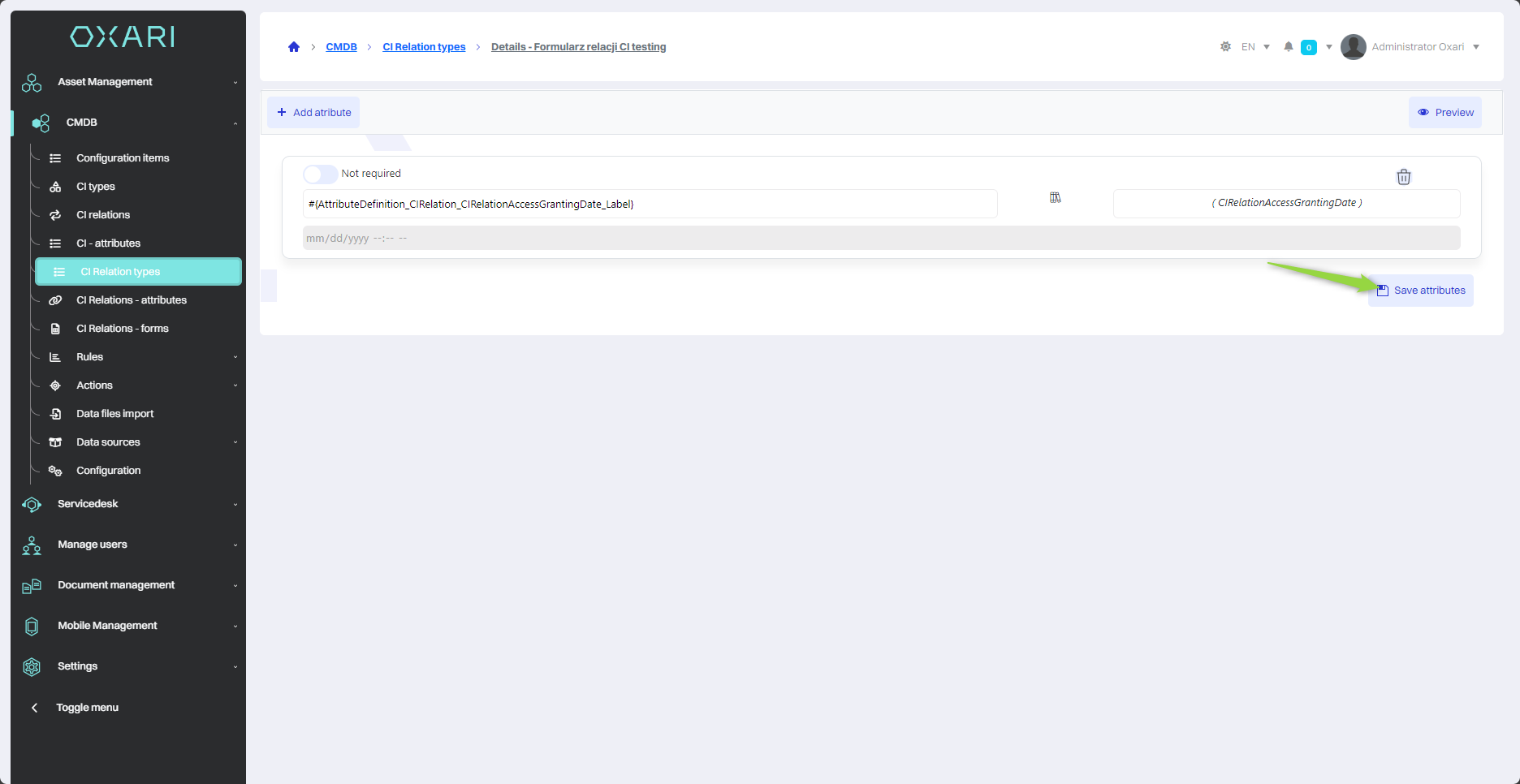The image size is (1520, 784).
Task: Click the home breadcrumb icon
Action: tap(294, 47)
